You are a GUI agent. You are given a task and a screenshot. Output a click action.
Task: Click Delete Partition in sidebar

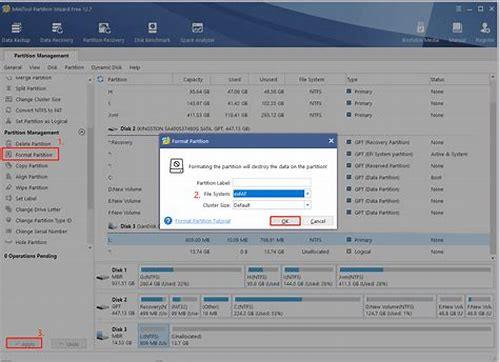29,144
